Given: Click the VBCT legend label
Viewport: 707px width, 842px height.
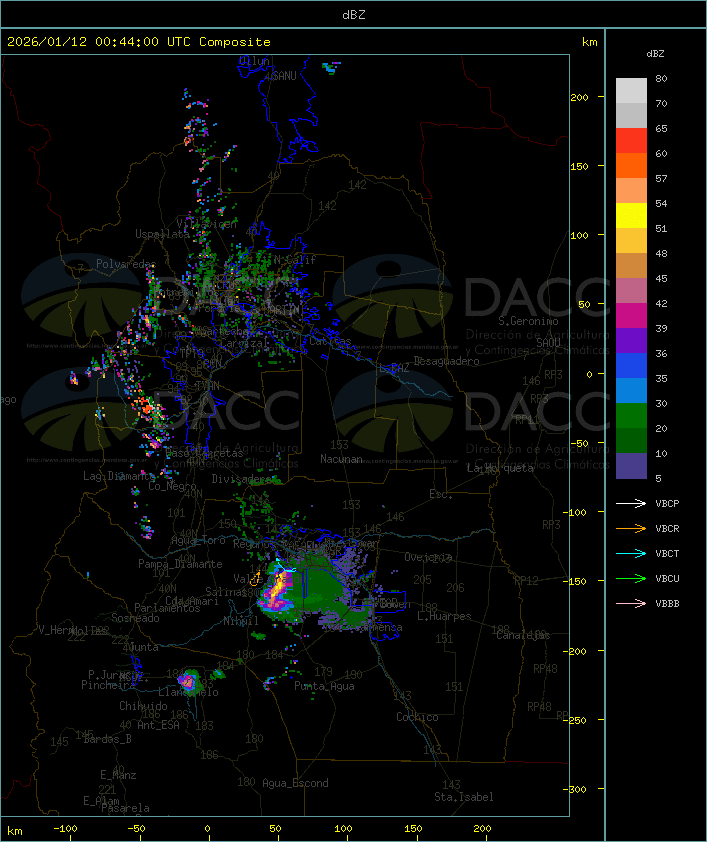Looking at the screenshot, I should pyautogui.click(x=667, y=554).
